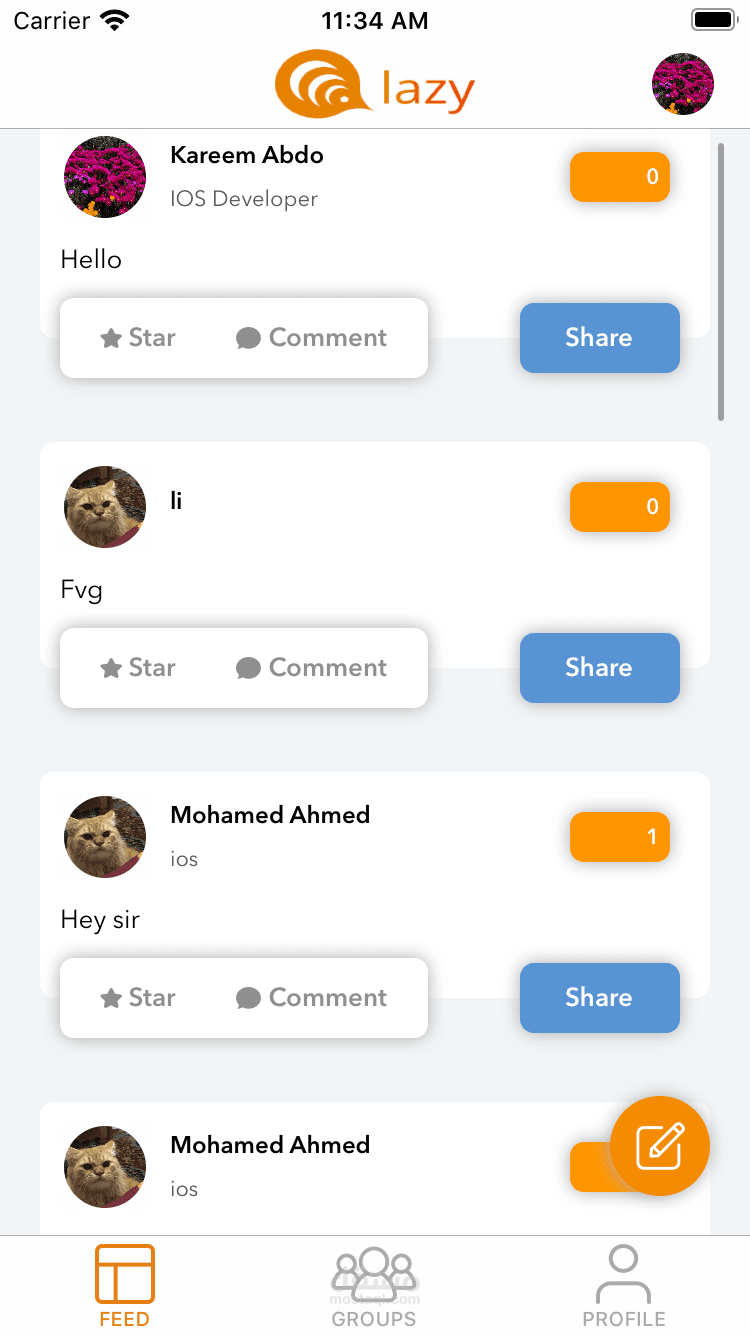The image size is (750, 1334).
Task: Click the lazy logo at the top
Action: (x=374, y=84)
